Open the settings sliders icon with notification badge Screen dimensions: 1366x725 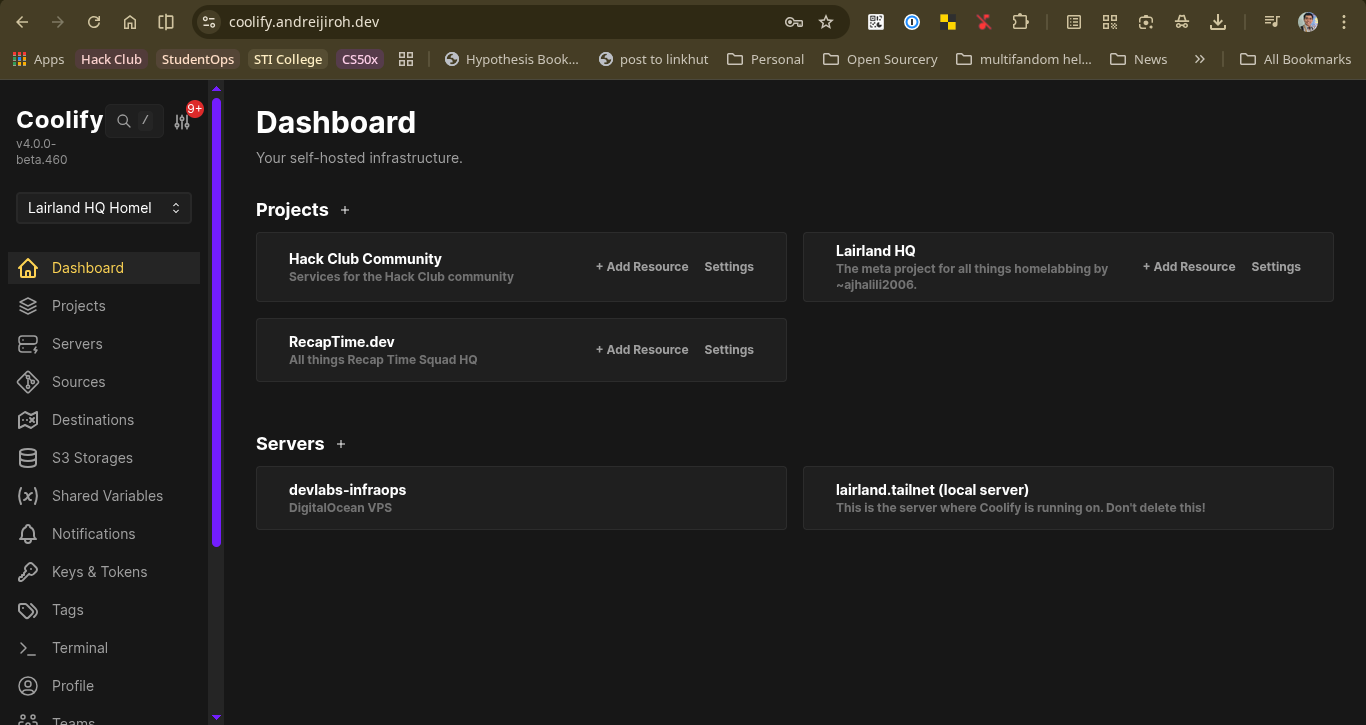182,121
